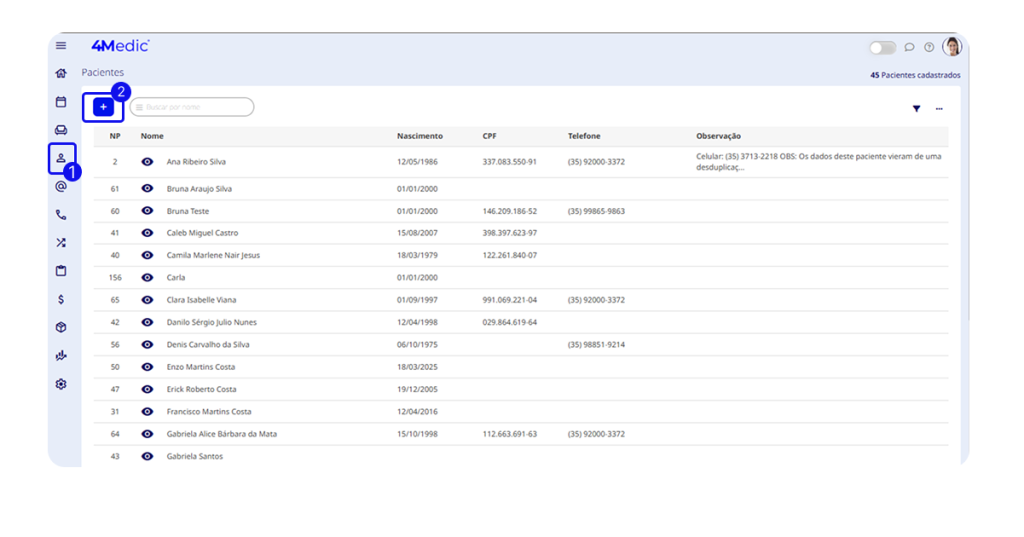The image size is (1024, 537).
Task: Toggle the switch in the top header
Action: [x=882, y=47]
